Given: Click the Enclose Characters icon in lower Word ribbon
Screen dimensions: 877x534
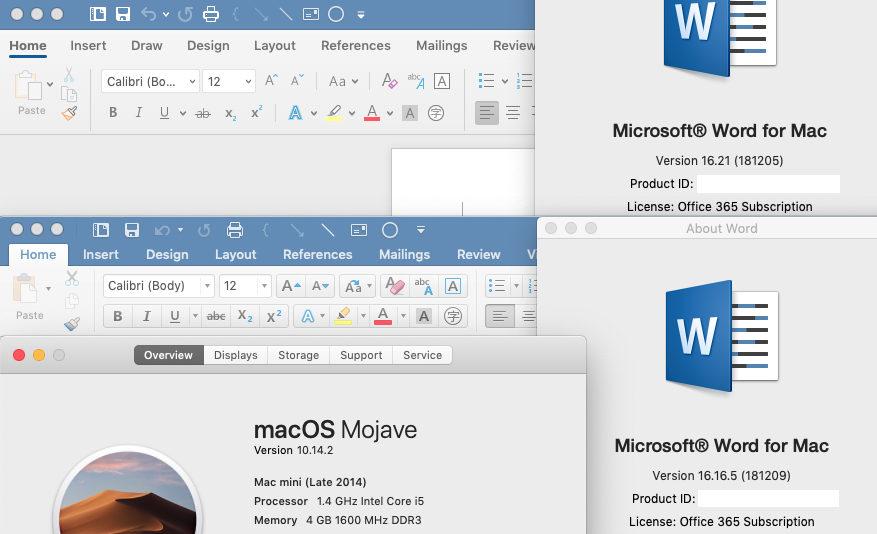Looking at the screenshot, I should pos(452,316).
